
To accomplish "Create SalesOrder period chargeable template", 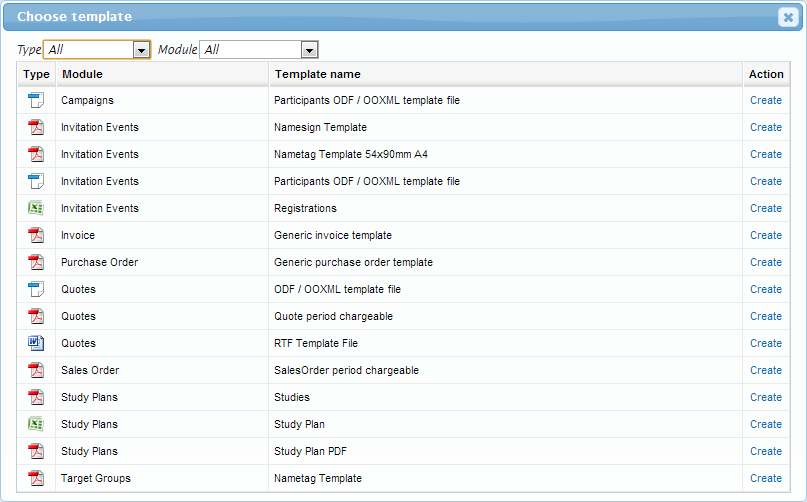I will click(x=766, y=370).
